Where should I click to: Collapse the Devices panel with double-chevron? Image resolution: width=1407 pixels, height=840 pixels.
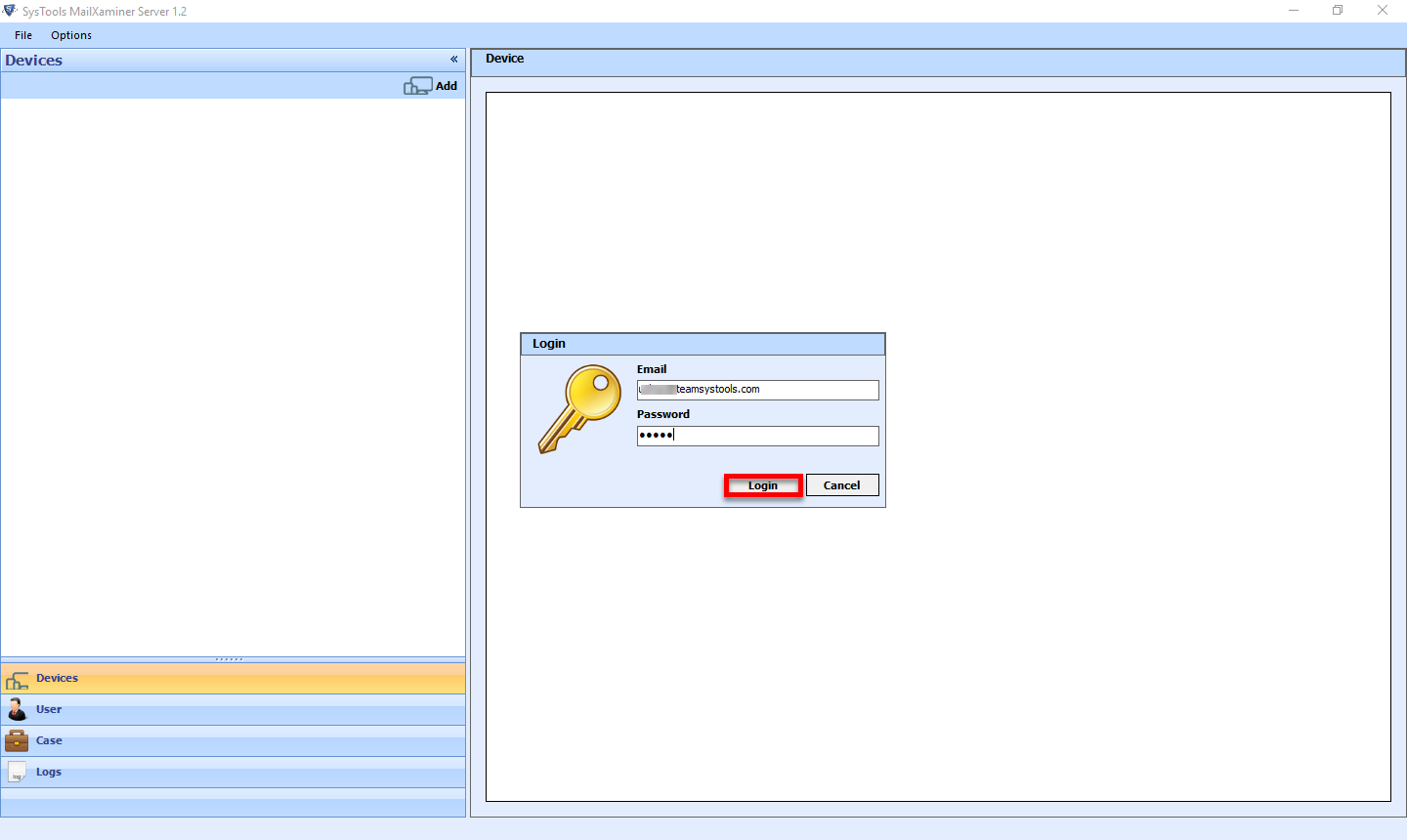point(453,60)
